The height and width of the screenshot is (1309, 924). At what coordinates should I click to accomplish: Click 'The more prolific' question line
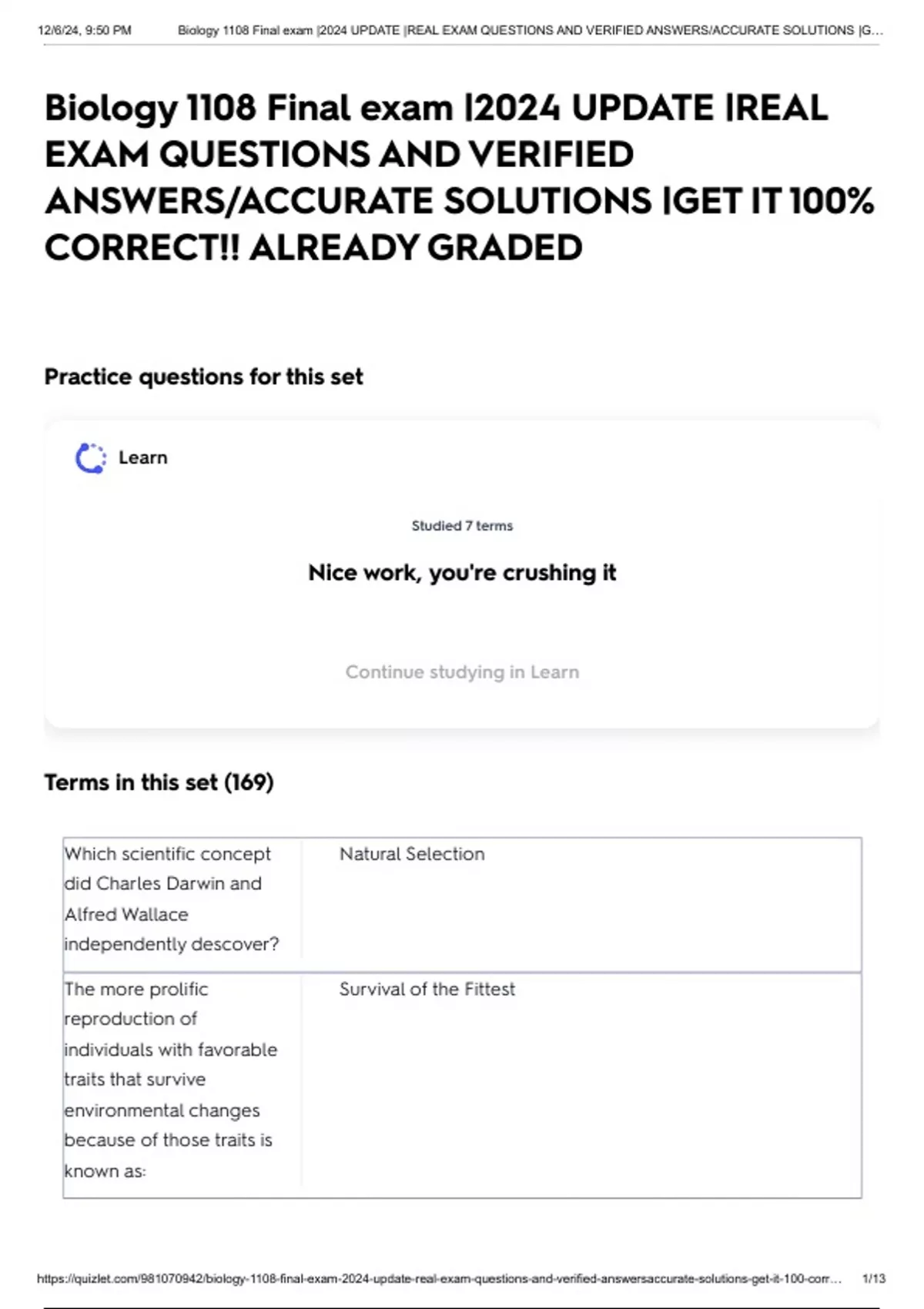click(x=136, y=989)
